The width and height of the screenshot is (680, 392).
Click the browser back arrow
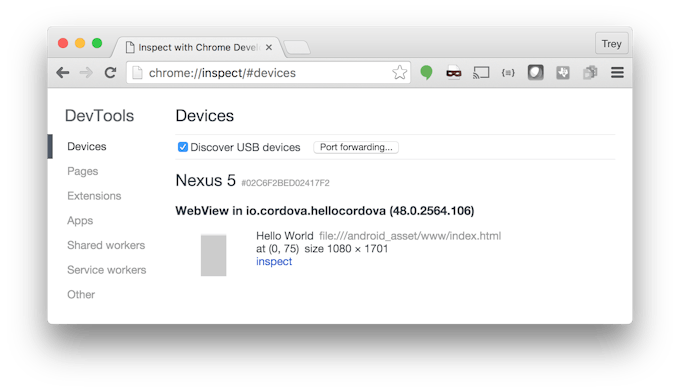(63, 72)
